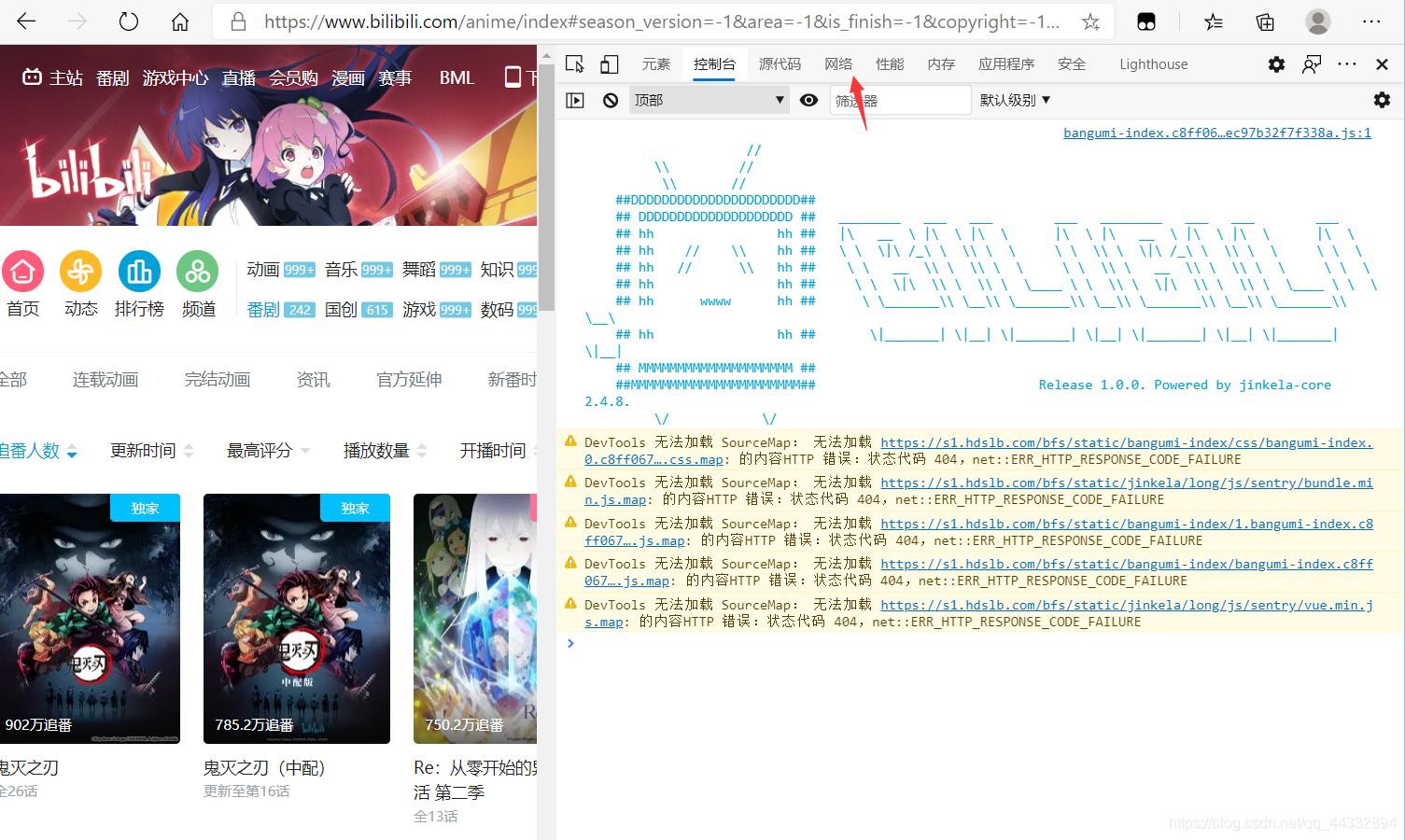Switch to the 内存 tab
This screenshot has height=840, width=1405.
941,64
